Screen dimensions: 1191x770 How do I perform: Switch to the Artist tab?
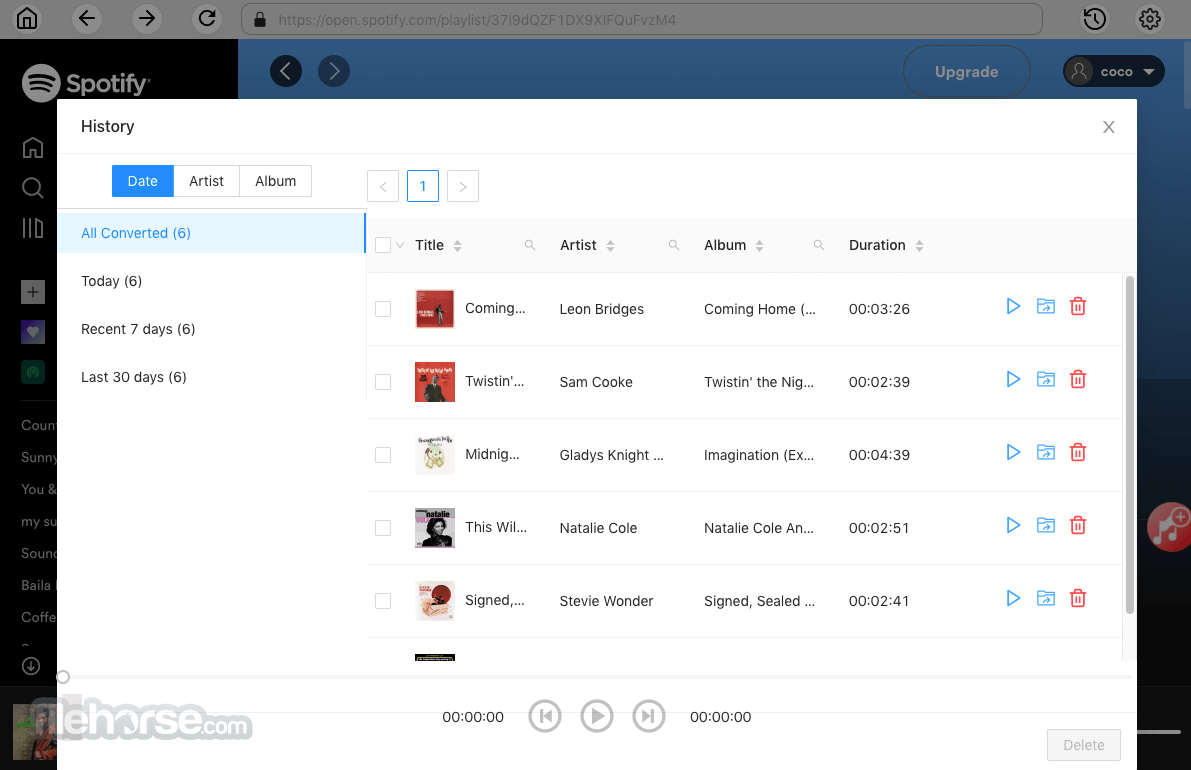[207, 181]
